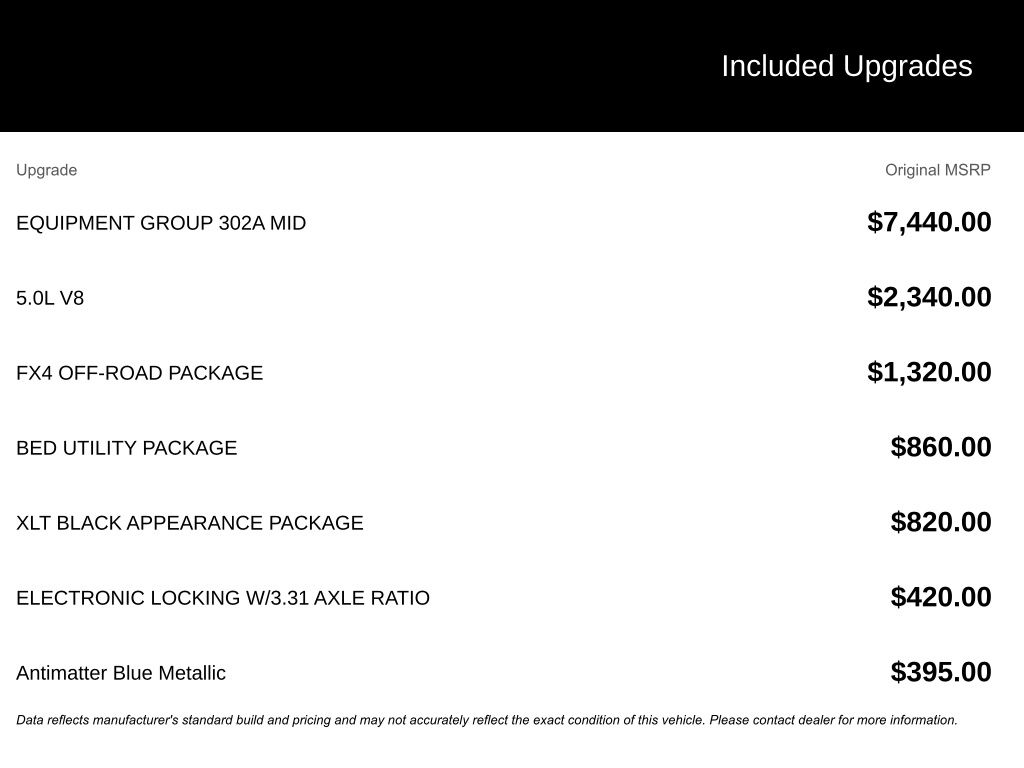This screenshot has height=768, width=1024.
Task: Click the Included Upgrades heading
Action: 846,66
